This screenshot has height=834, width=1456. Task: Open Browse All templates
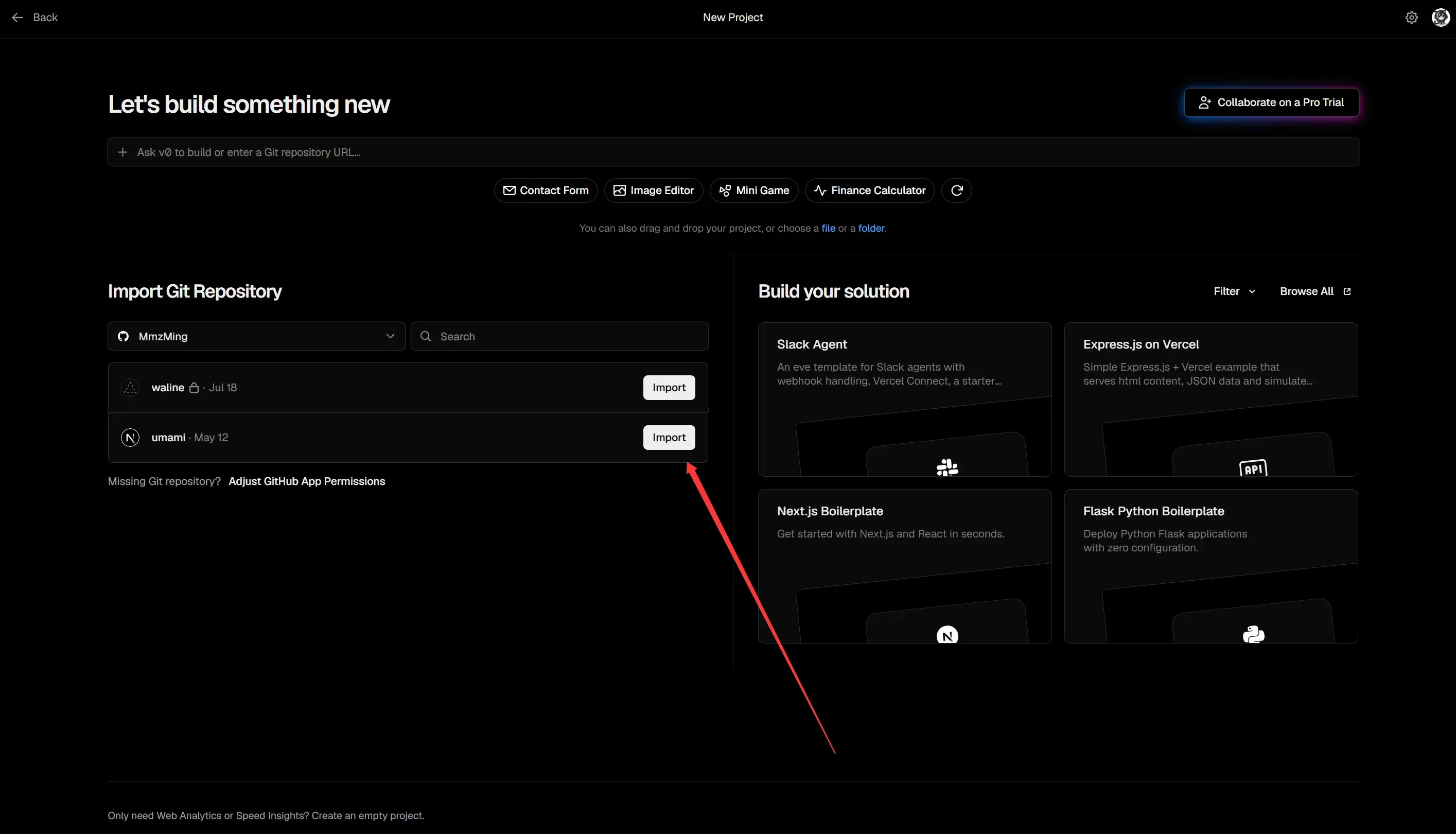tap(1315, 291)
